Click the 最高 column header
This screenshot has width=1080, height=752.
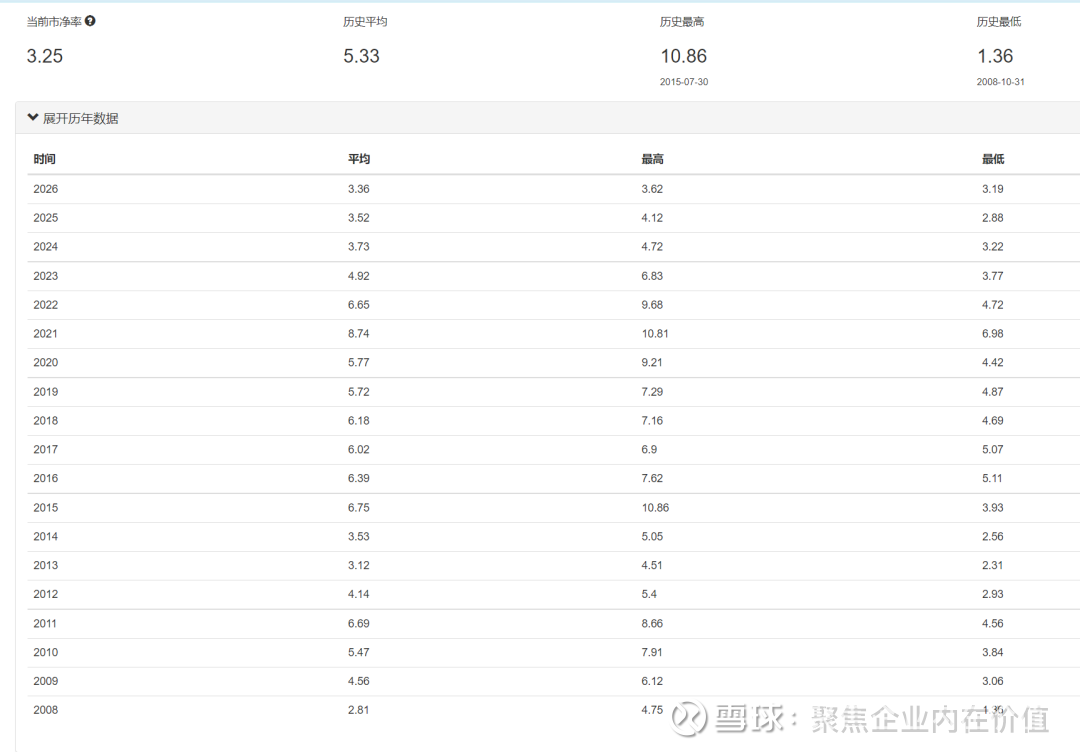click(653, 159)
